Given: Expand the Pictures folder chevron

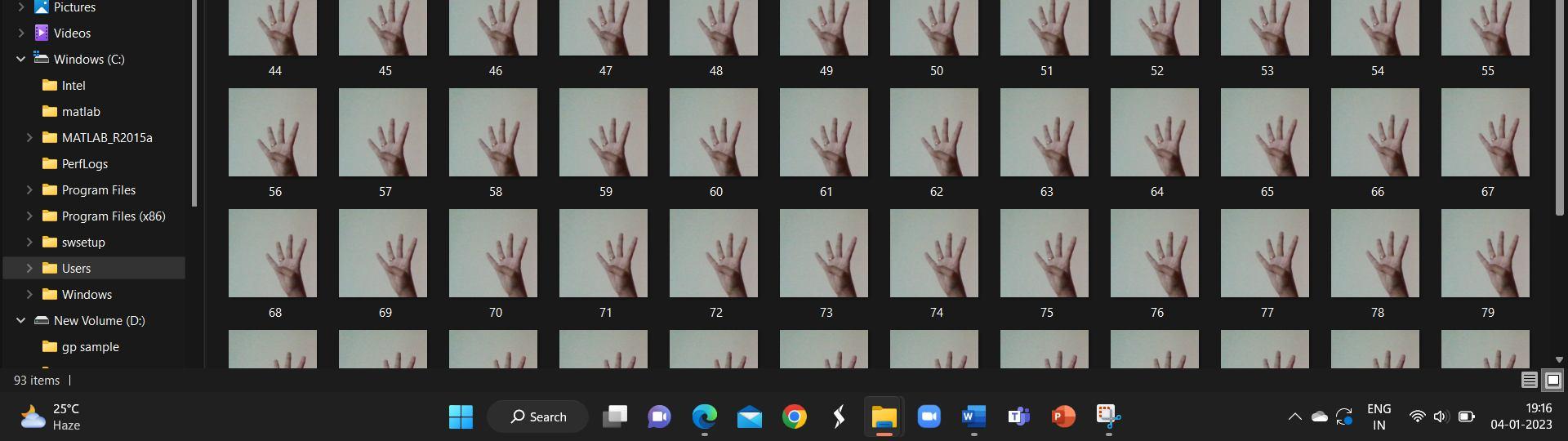Looking at the screenshot, I should pyautogui.click(x=20, y=7).
